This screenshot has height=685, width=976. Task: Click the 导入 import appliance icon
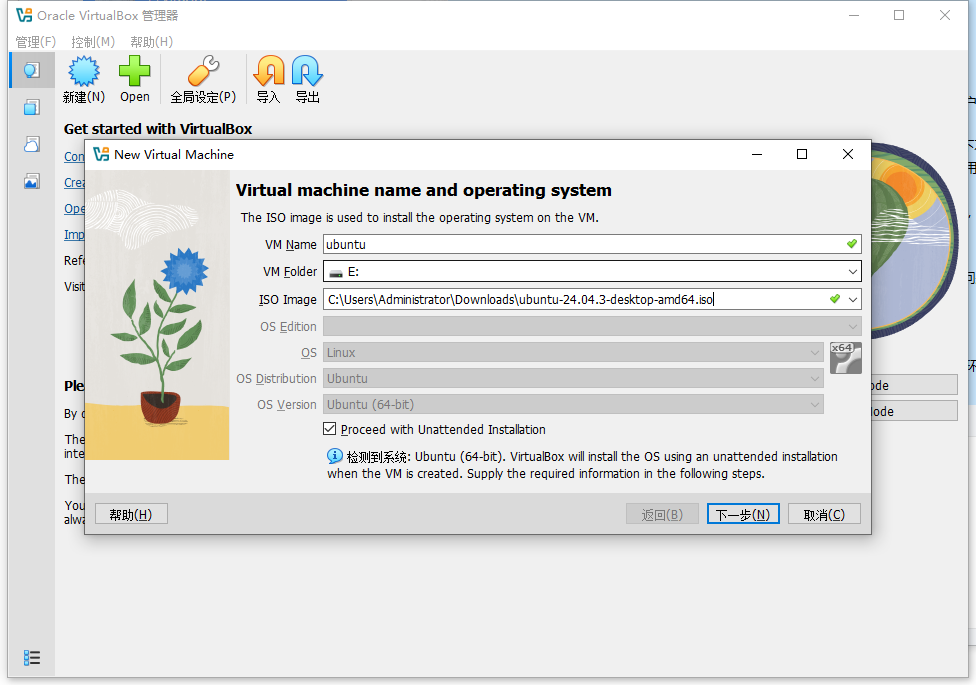268,79
